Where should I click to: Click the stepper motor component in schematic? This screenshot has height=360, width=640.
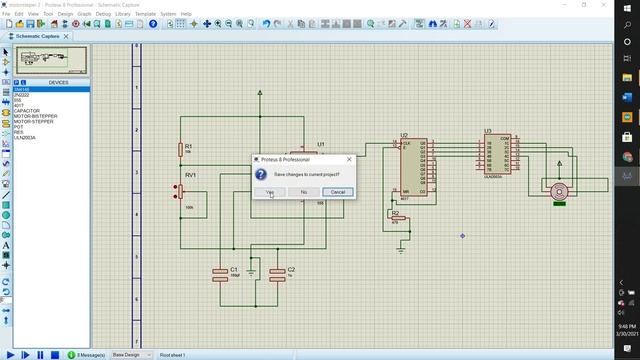559,191
